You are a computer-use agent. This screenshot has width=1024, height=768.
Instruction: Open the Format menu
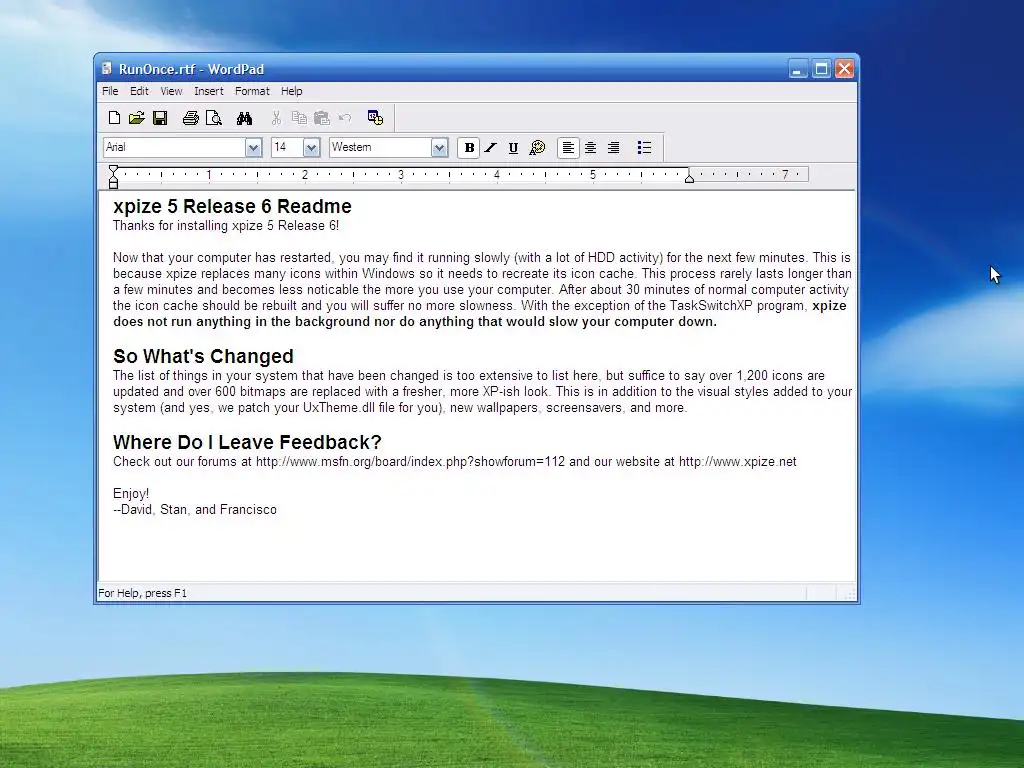(x=252, y=91)
